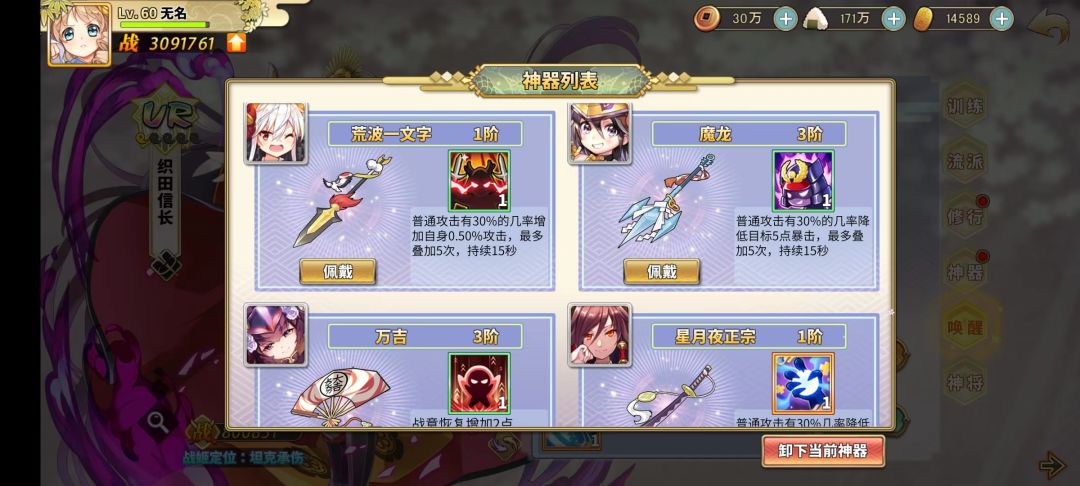View the 魔龙 purple helmet skill icon
This screenshot has width=1080, height=486.
pos(803,181)
